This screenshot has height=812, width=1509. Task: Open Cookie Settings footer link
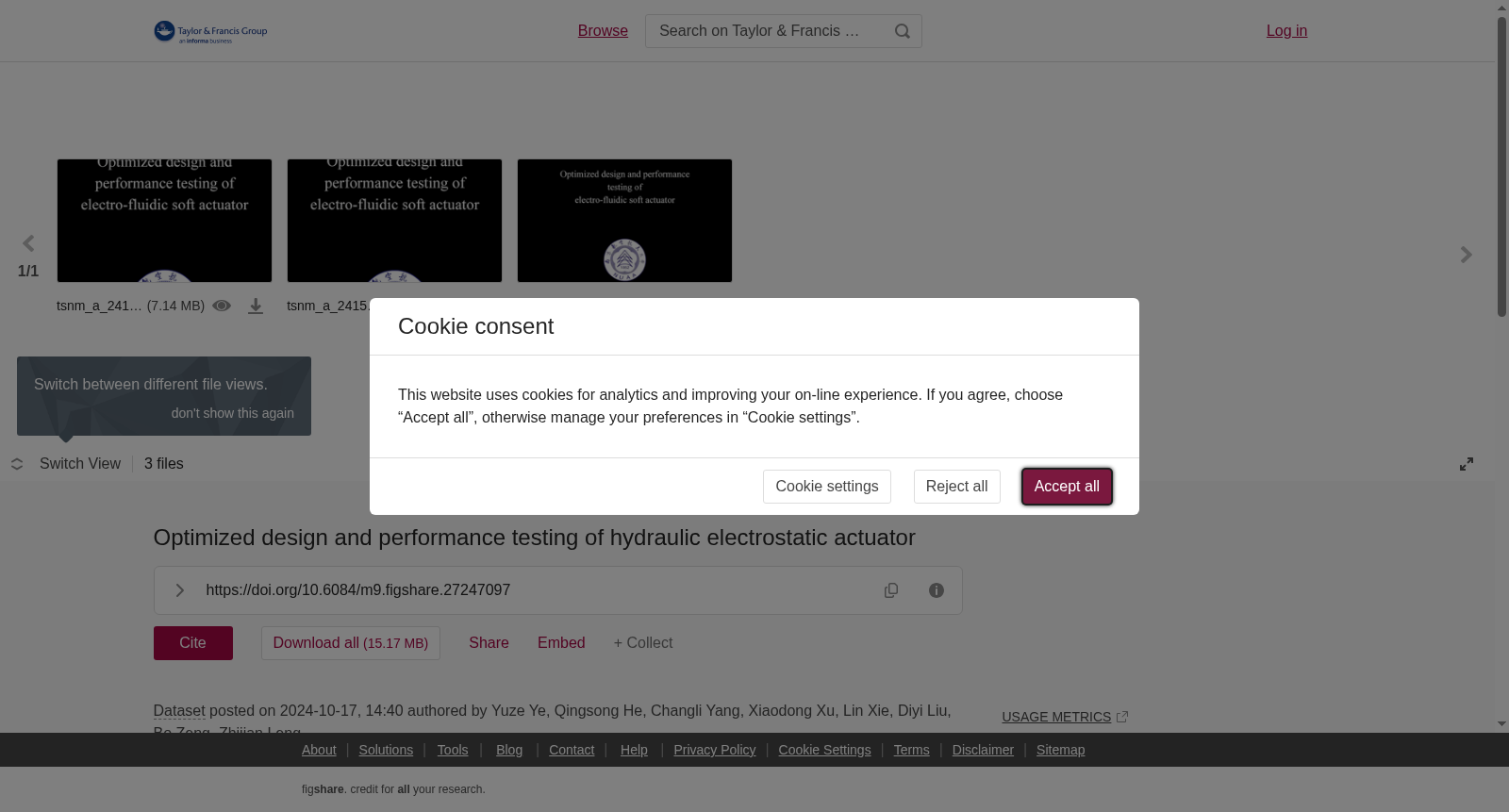point(824,750)
